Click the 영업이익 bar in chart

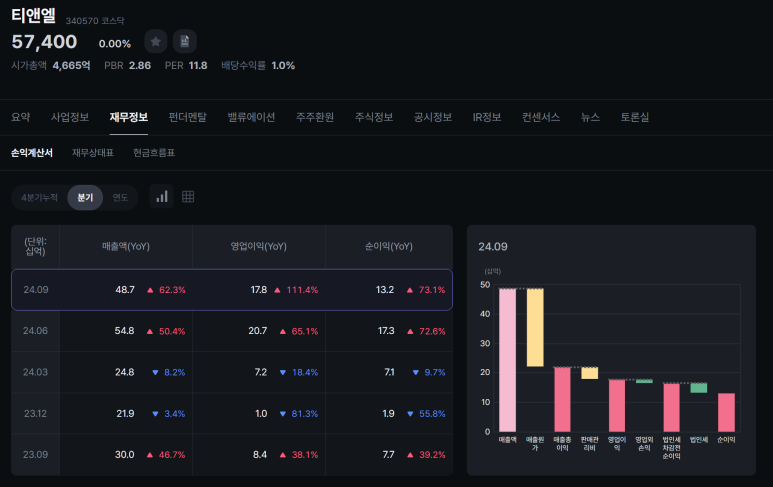pos(617,406)
